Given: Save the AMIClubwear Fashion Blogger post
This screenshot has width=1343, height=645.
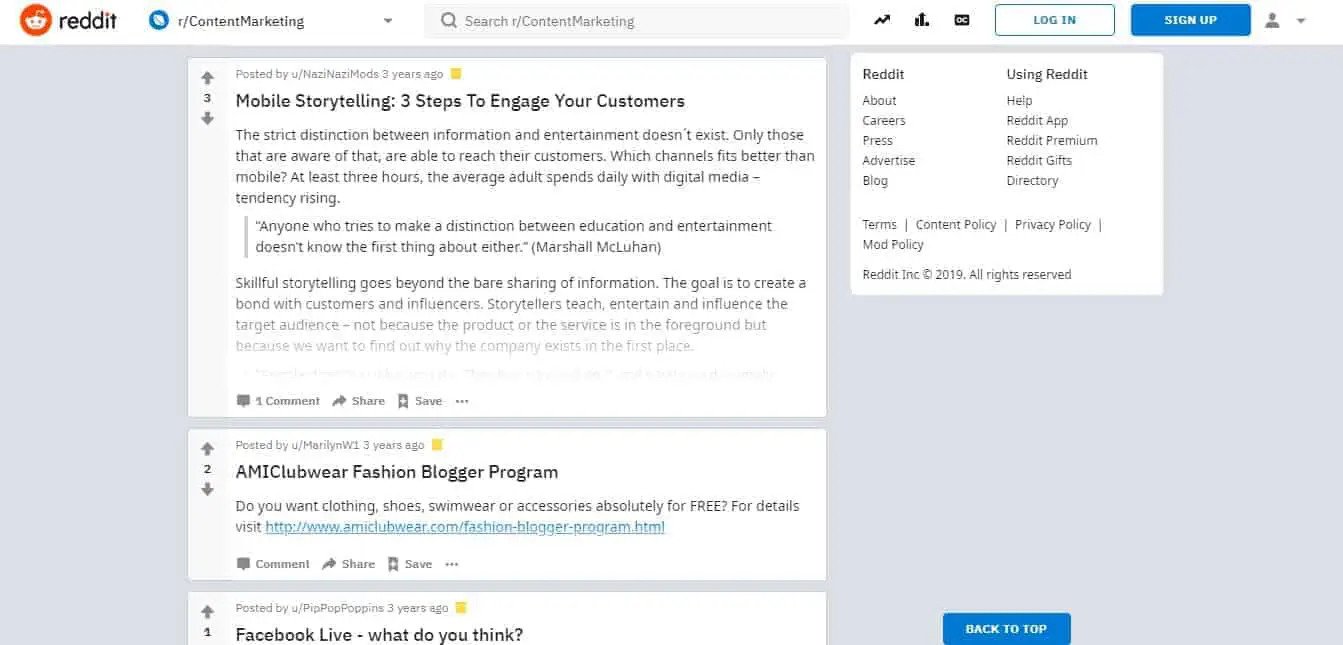Looking at the screenshot, I should pos(409,564).
